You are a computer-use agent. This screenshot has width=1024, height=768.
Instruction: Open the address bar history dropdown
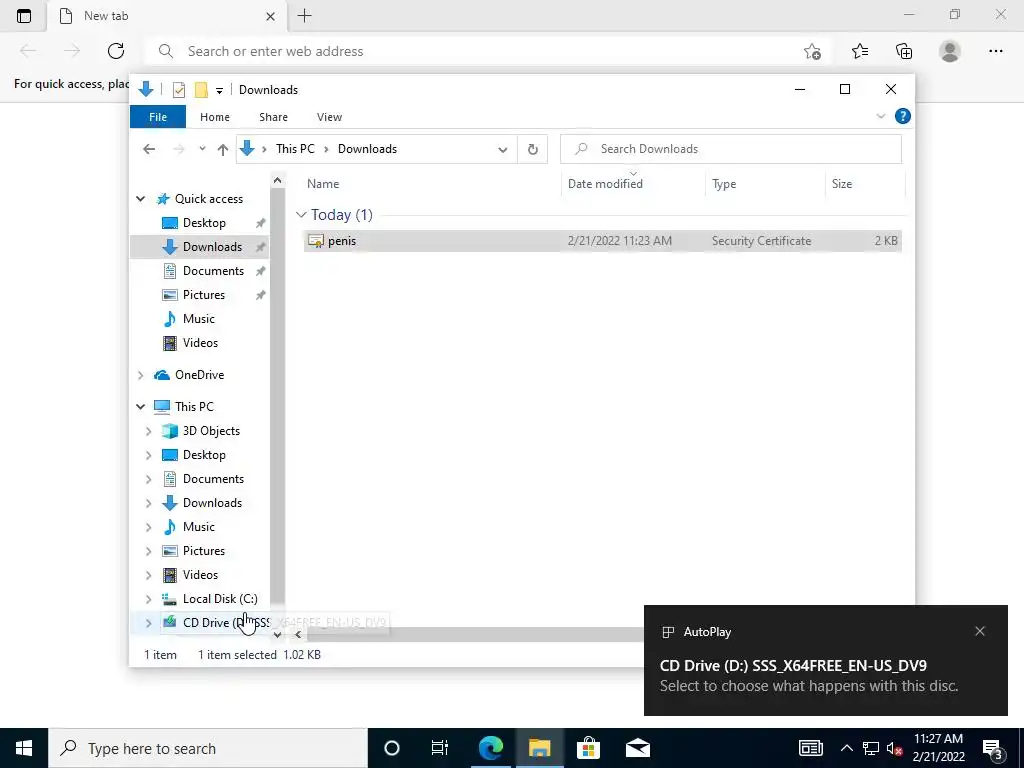coord(502,150)
